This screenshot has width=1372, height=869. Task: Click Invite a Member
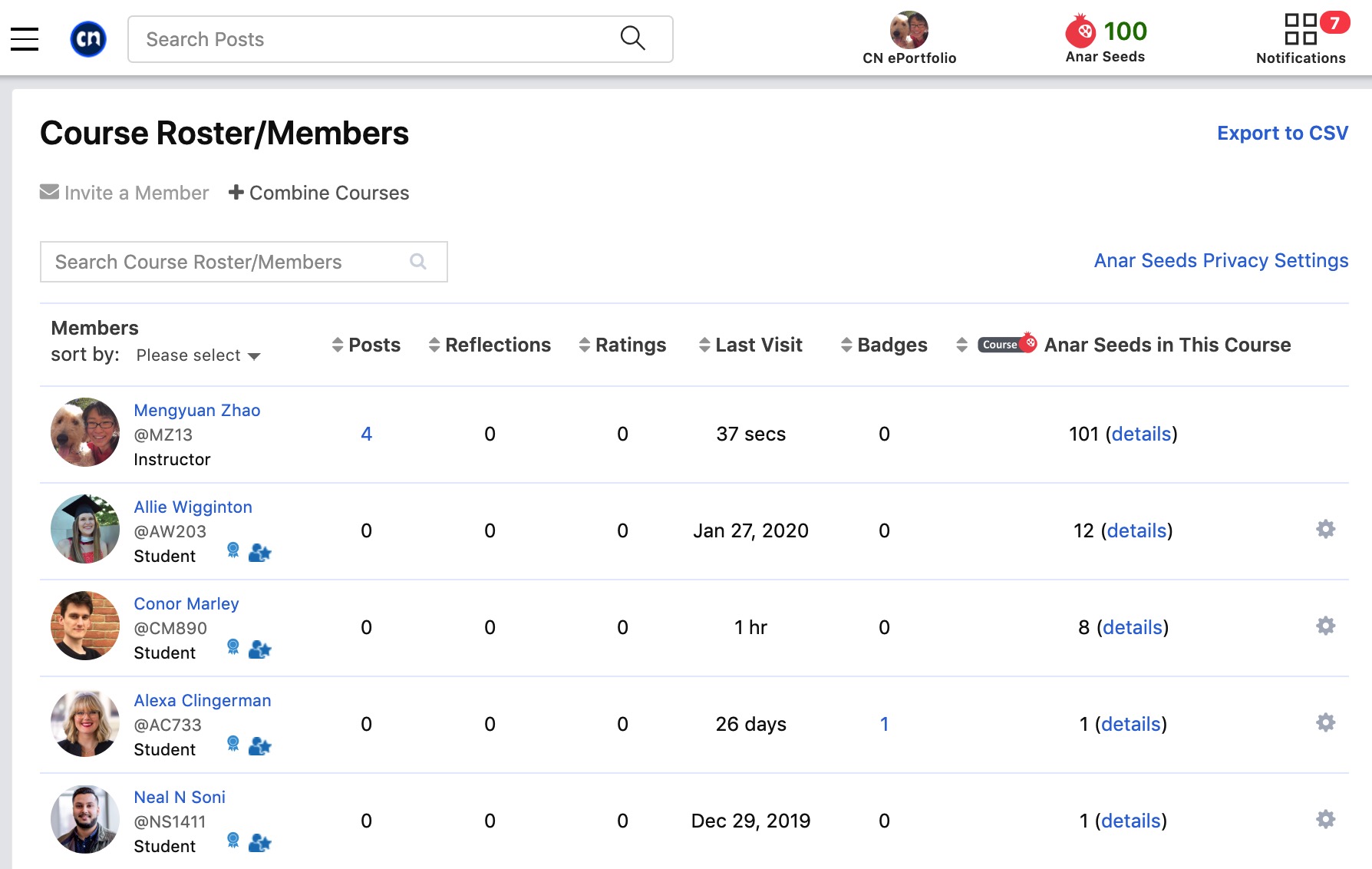tap(124, 193)
